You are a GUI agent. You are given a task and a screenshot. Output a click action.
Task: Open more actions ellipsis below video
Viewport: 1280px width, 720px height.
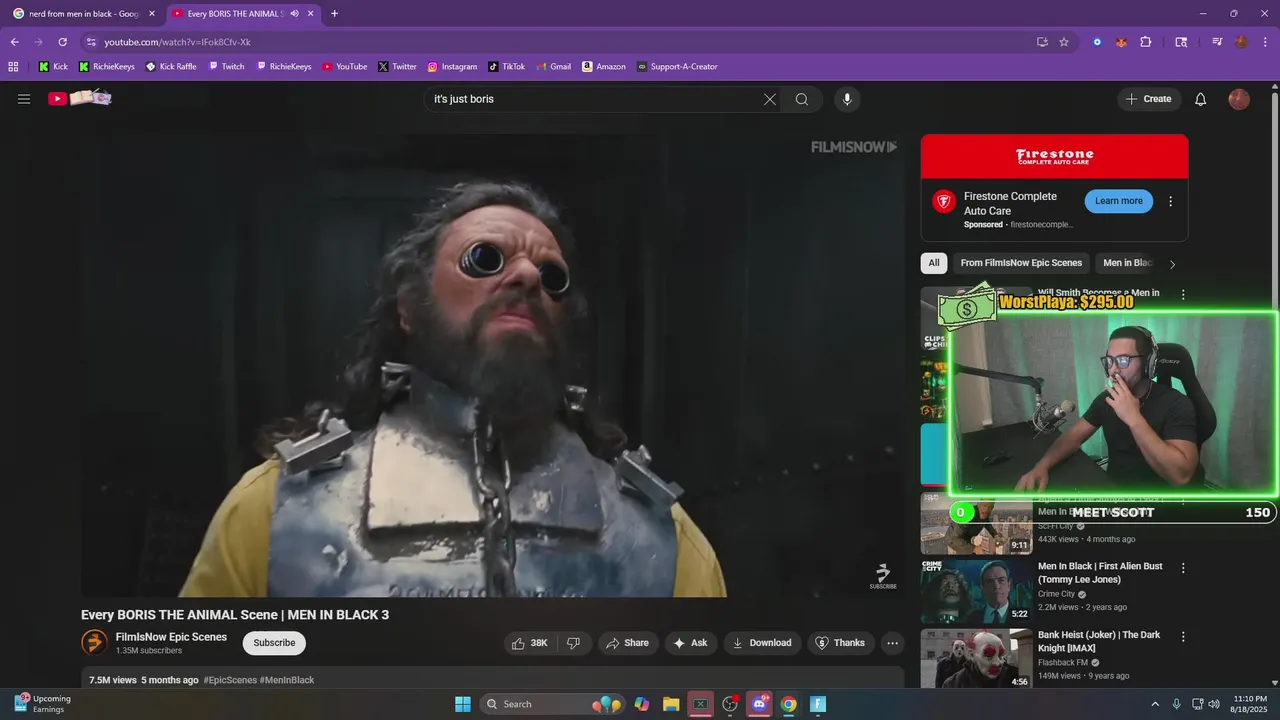pyautogui.click(x=893, y=643)
